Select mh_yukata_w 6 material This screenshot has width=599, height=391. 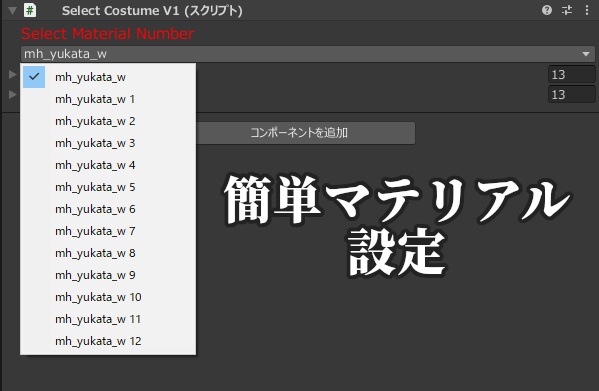(108, 209)
